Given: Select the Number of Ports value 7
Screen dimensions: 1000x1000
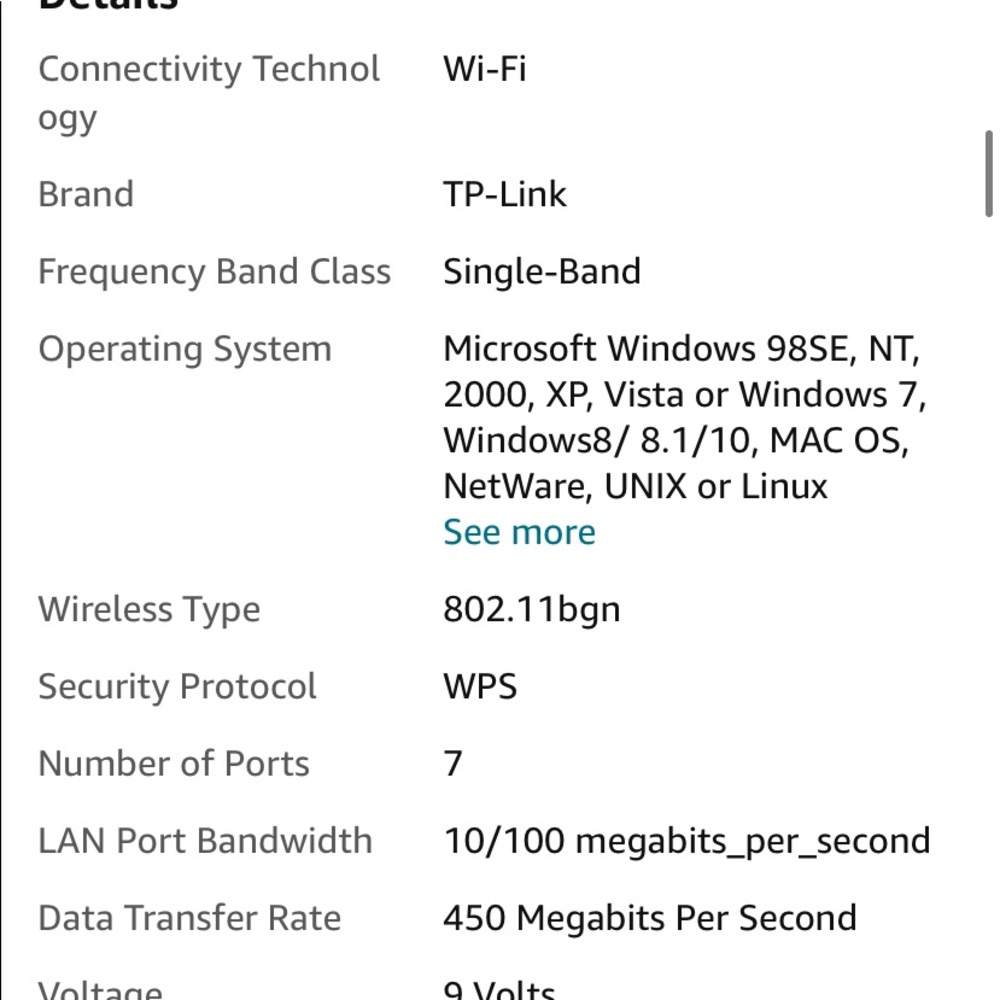Looking at the screenshot, I should click(451, 763).
